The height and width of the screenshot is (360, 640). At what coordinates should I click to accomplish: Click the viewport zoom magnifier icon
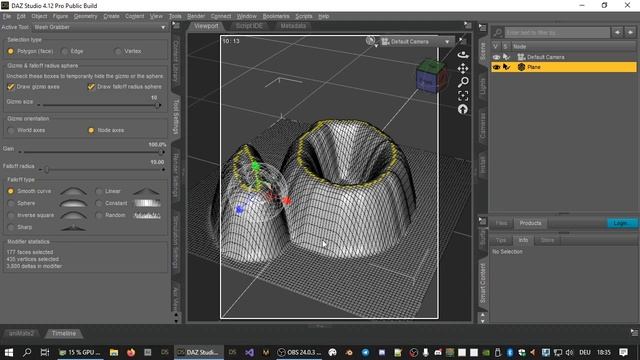[x=463, y=82]
